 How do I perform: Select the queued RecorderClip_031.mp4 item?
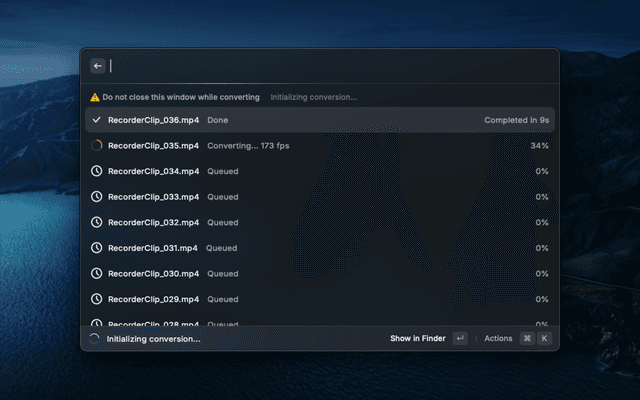point(320,248)
